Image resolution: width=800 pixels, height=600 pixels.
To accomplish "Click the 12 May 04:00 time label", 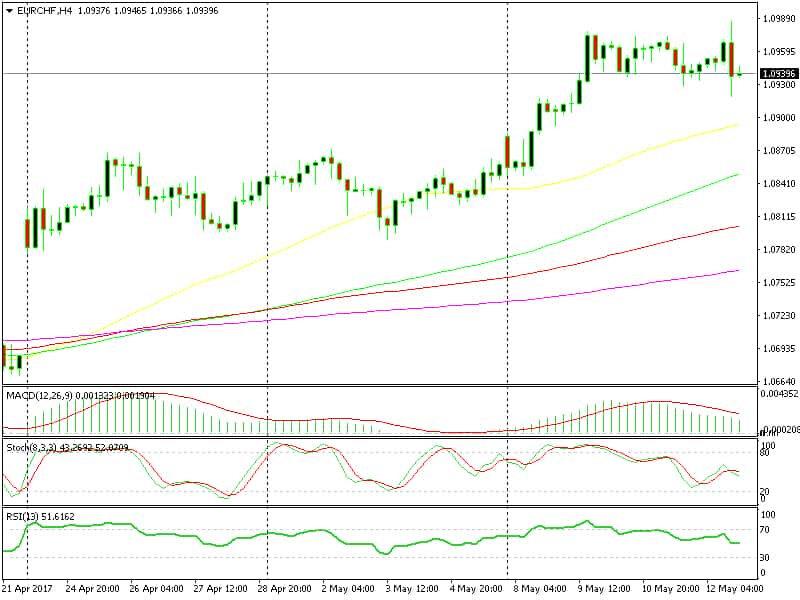I will (734, 588).
